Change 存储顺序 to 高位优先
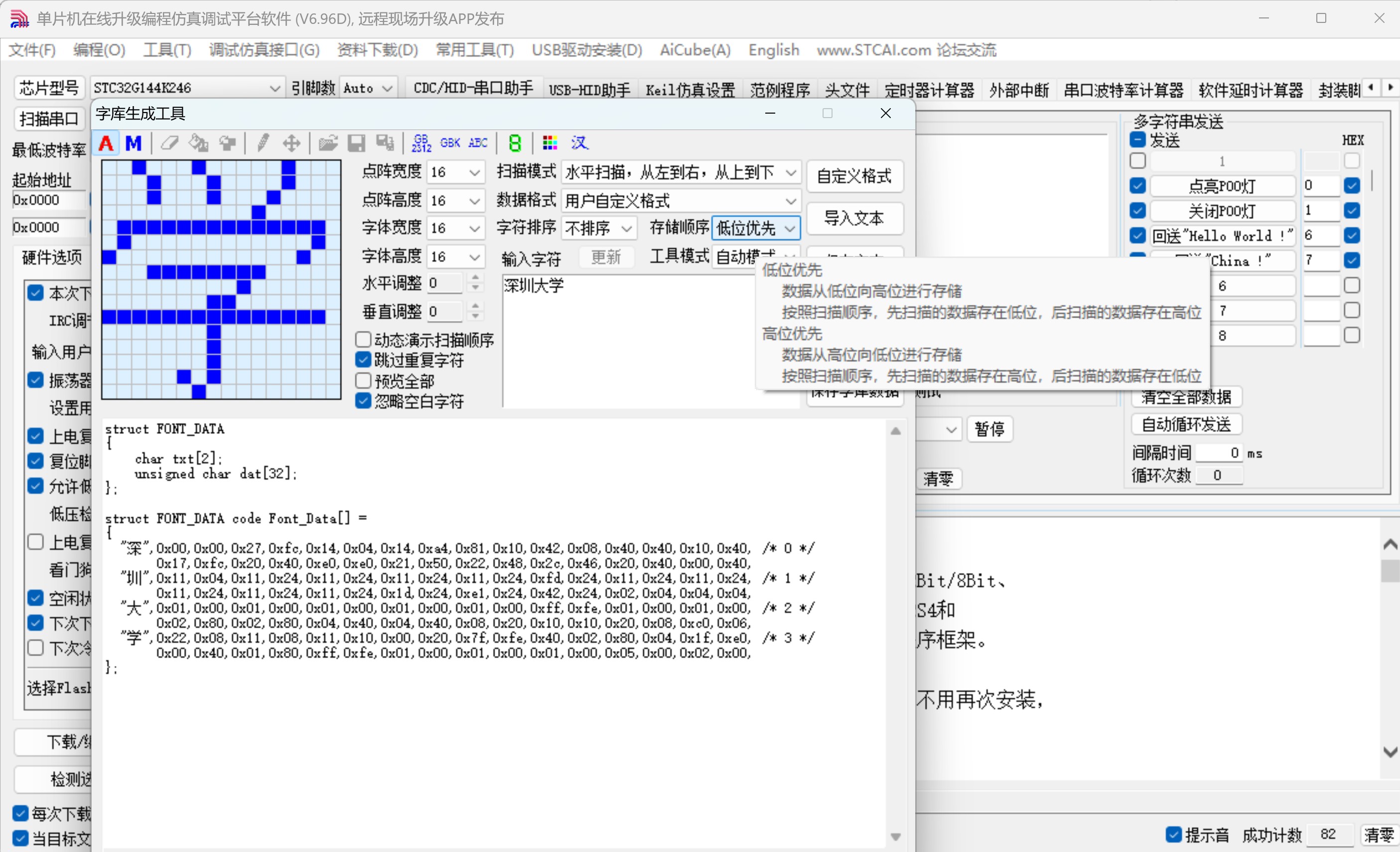Screen dimensions: 1400x852 click(793, 334)
